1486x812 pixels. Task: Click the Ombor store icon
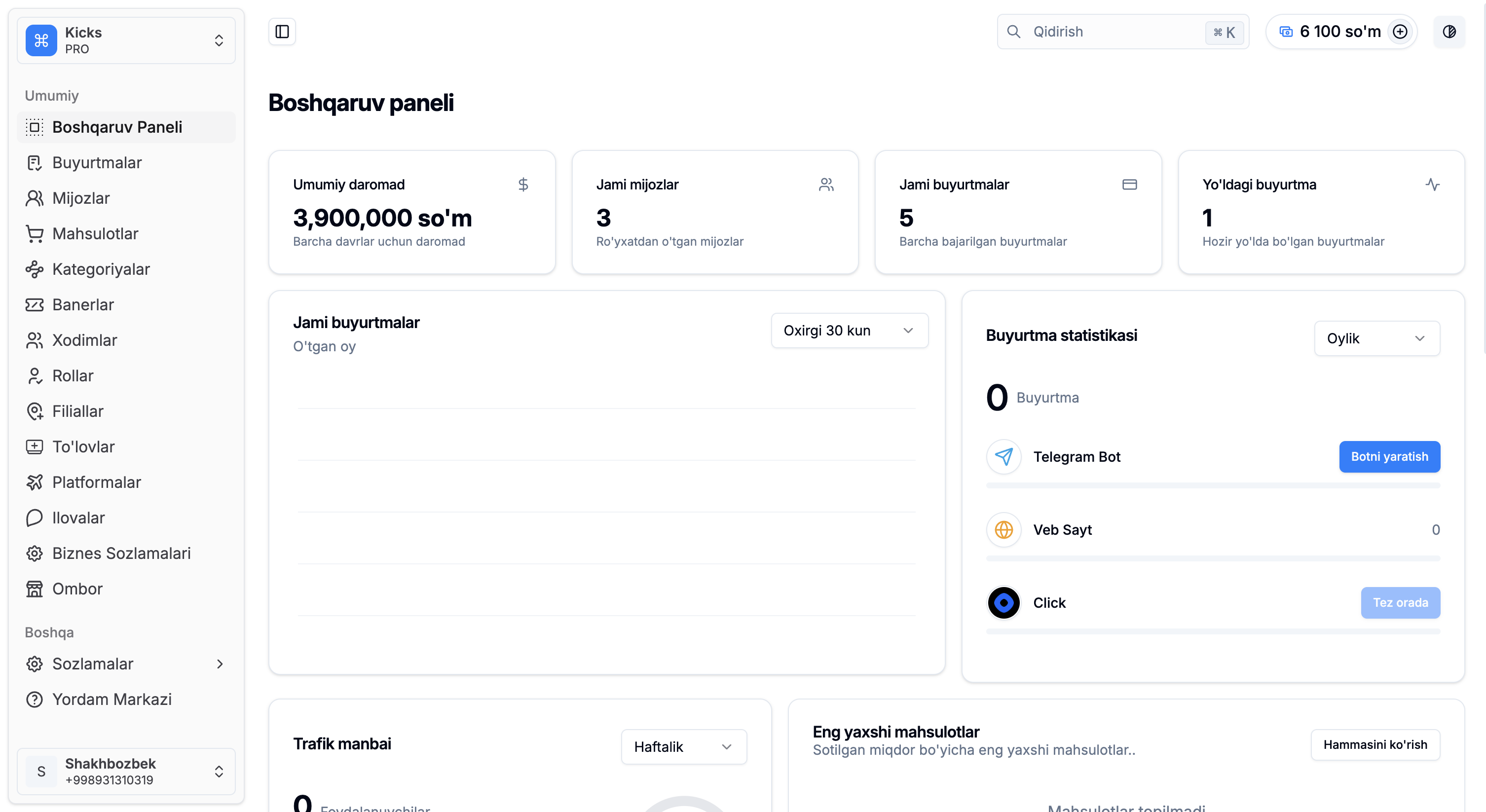click(x=35, y=589)
